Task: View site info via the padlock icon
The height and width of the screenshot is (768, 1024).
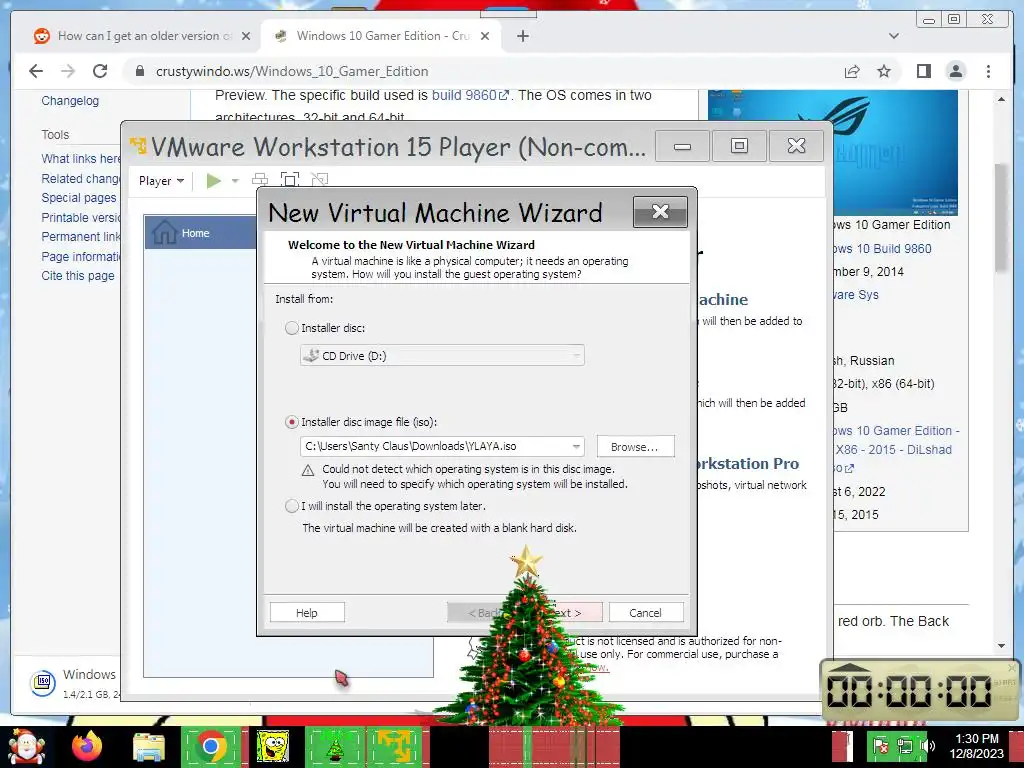Action: pos(140,71)
